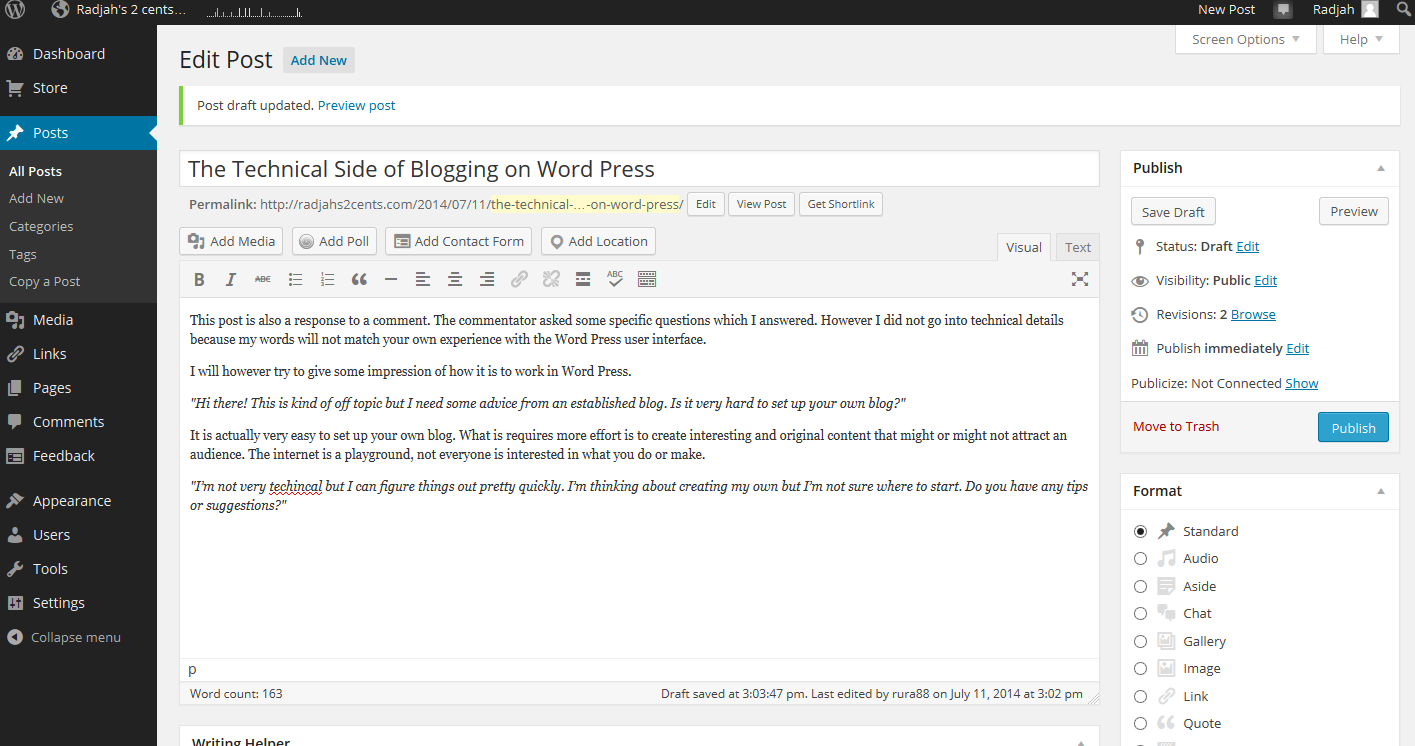Open Media in the sidebar menu
This screenshot has width=1415, height=746.
click(x=53, y=320)
